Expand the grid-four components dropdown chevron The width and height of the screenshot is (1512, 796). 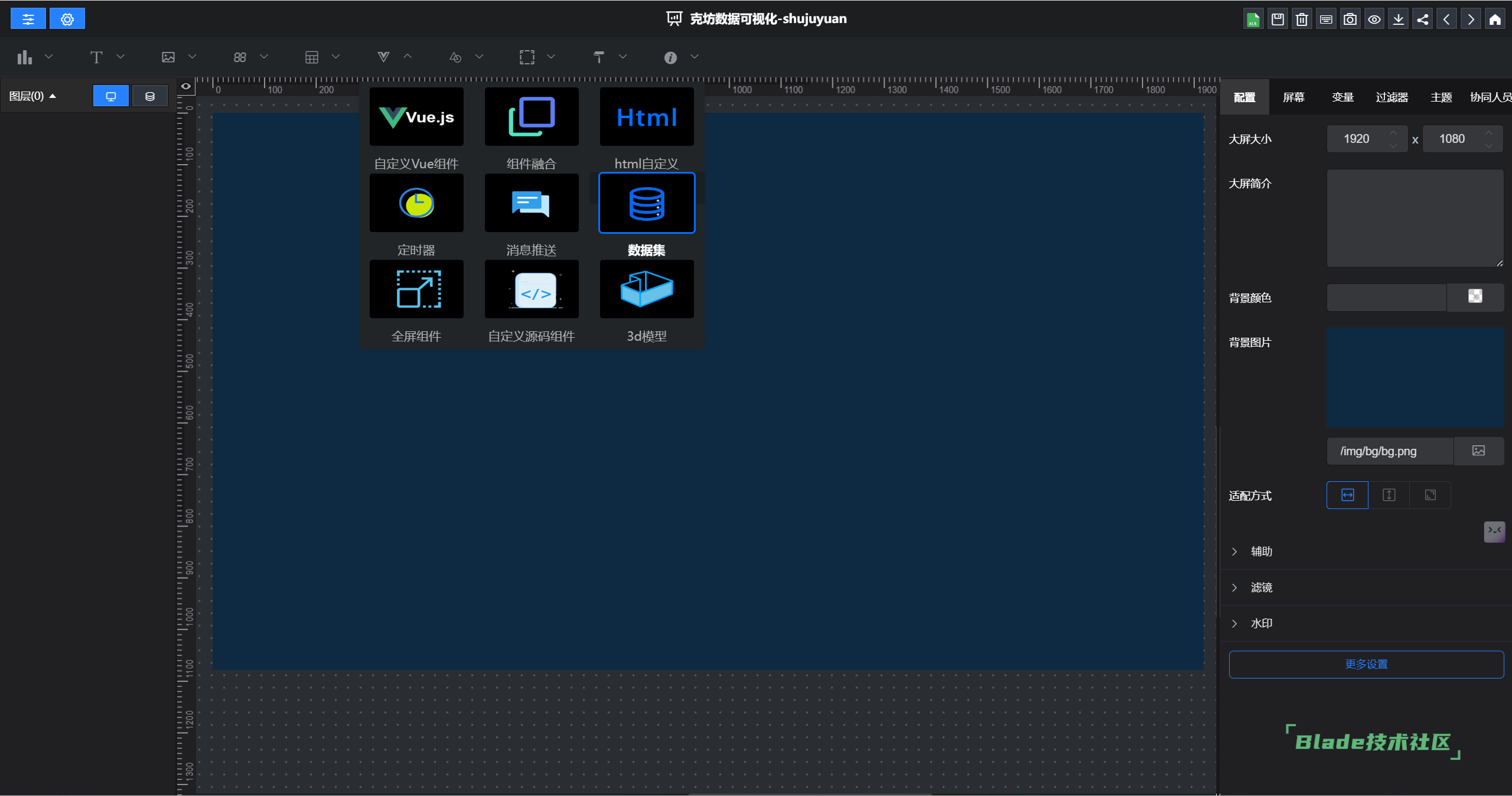pyautogui.click(x=264, y=57)
